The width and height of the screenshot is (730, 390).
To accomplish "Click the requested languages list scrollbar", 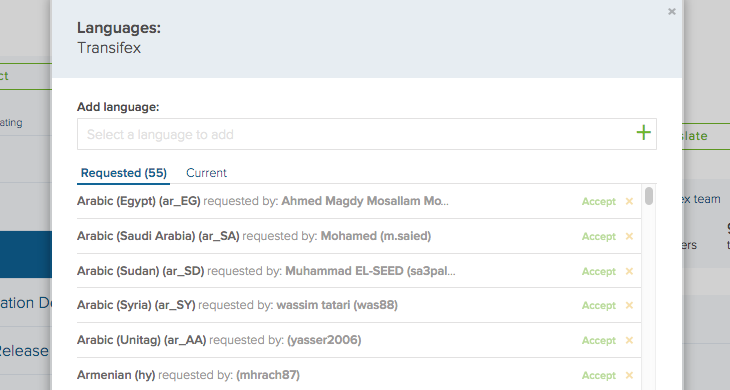I will (649, 195).
